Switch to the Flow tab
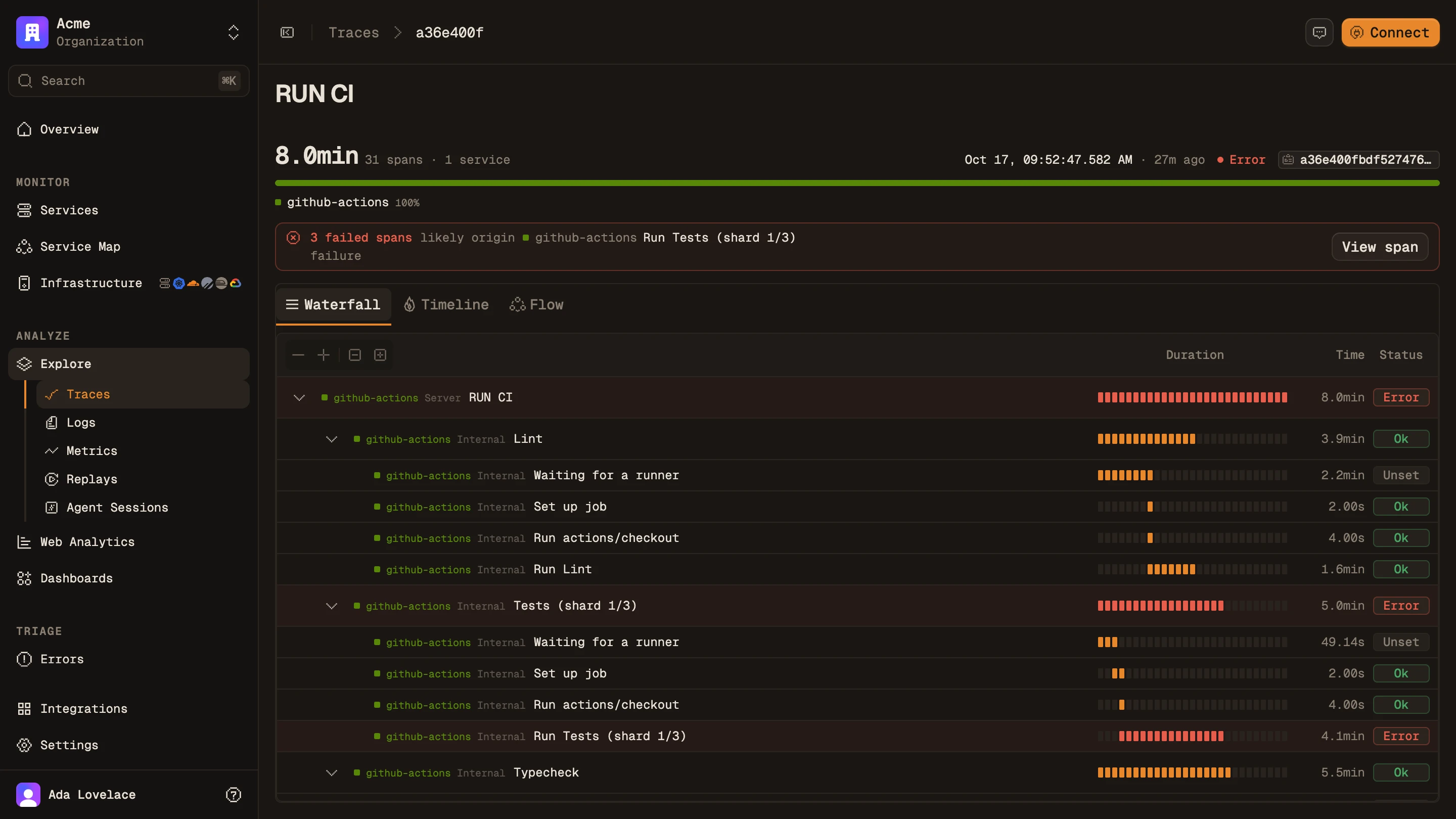This screenshot has width=1456, height=819. (x=536, y=305)
